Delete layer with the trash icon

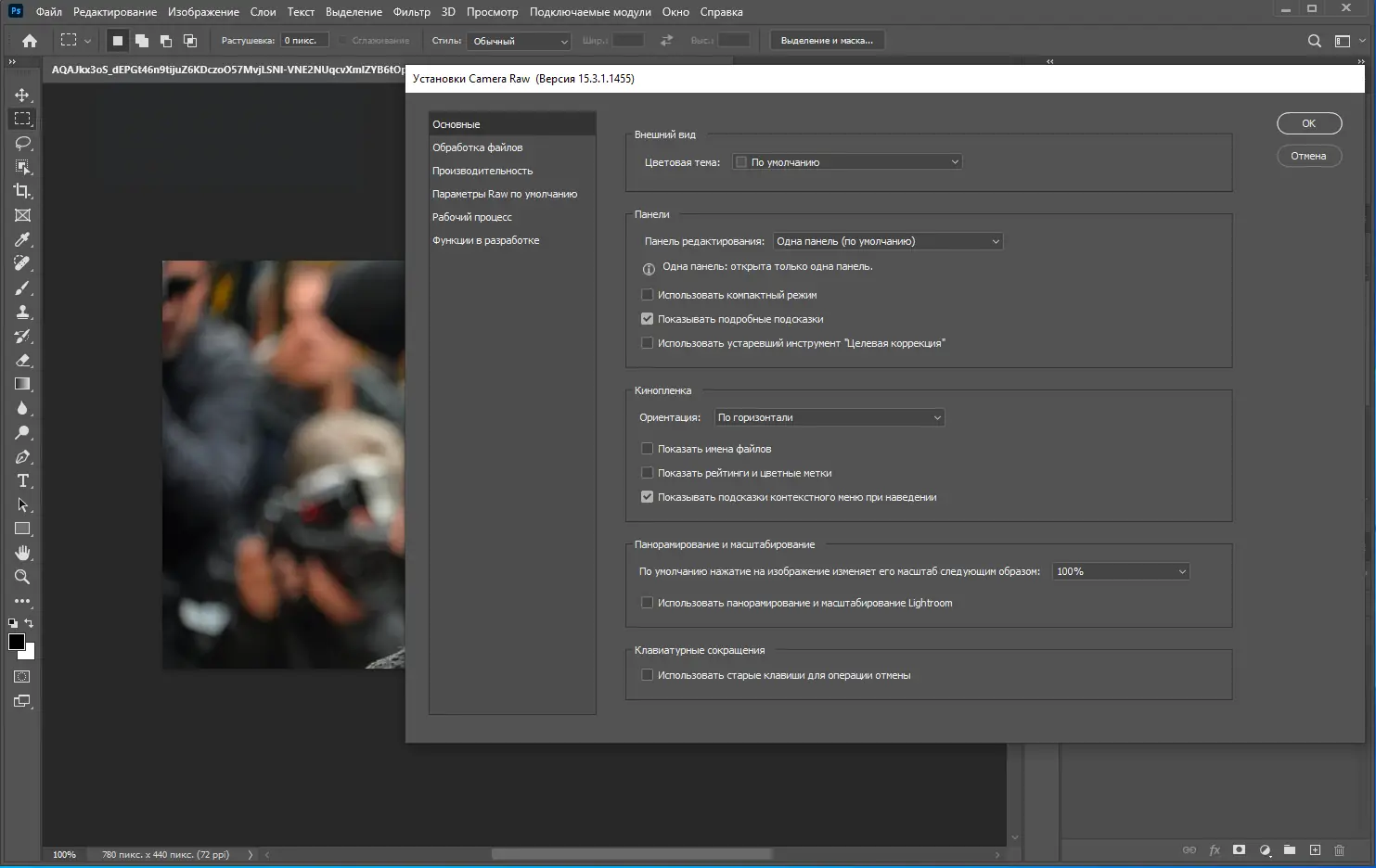pyautogui.click(x=1339, y=850)
